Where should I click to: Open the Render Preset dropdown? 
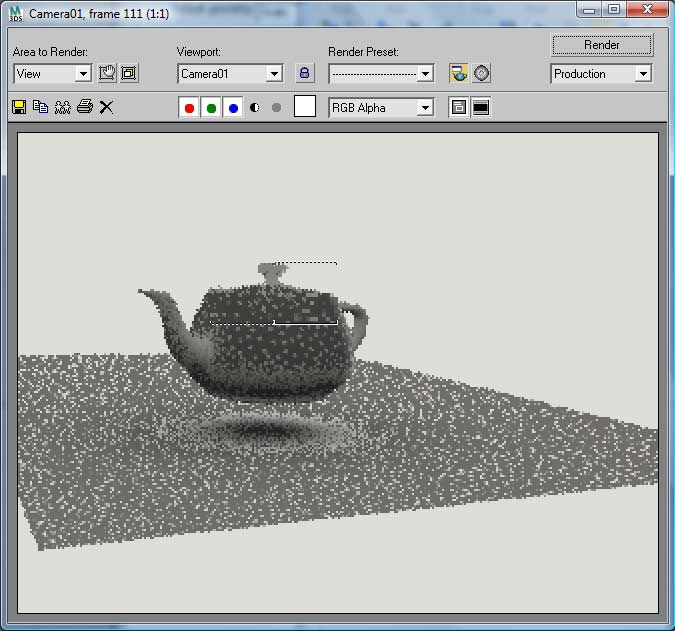(x=381, y=74)
